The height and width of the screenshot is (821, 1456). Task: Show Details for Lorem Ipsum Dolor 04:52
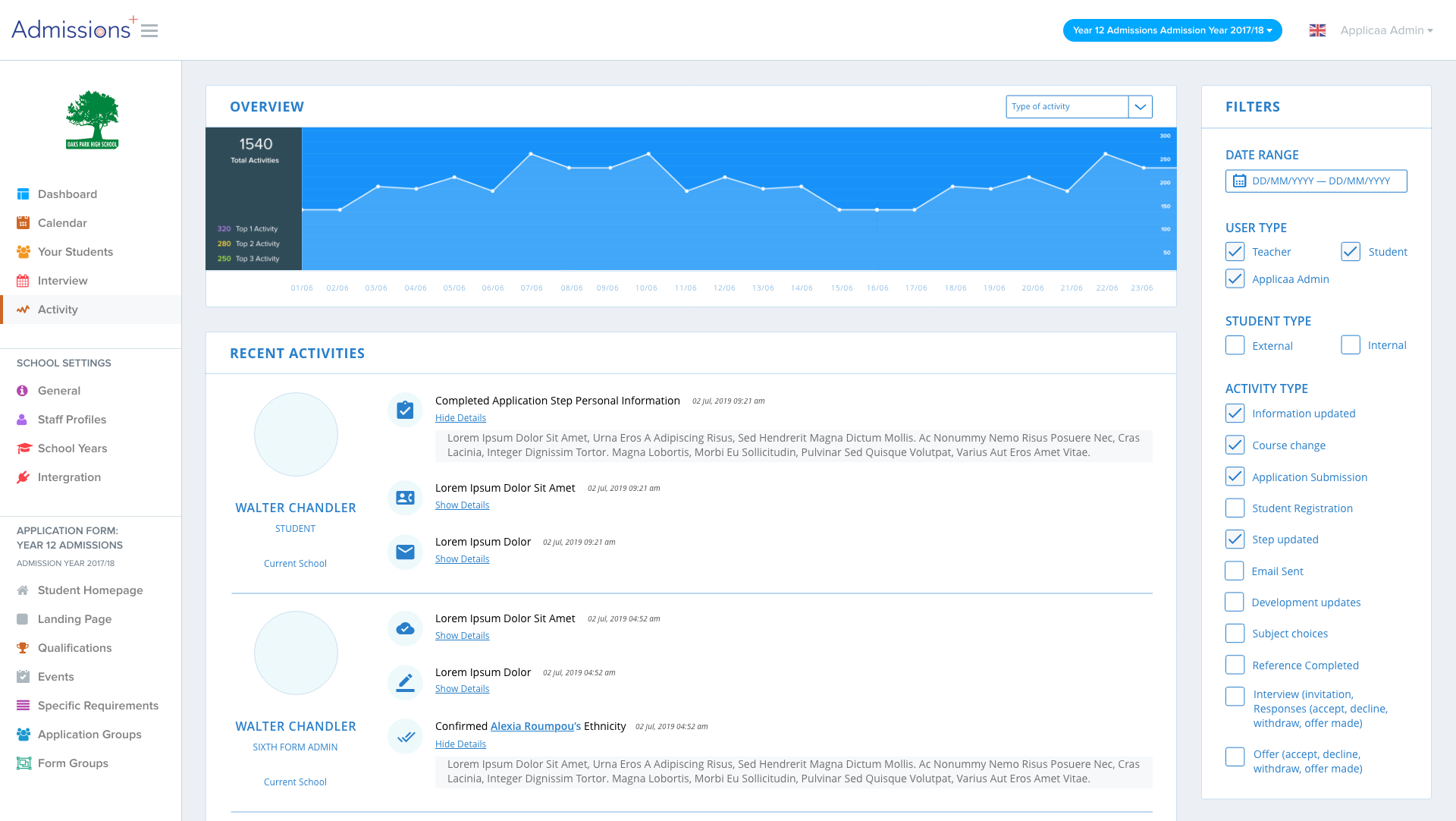coord(462,689)
